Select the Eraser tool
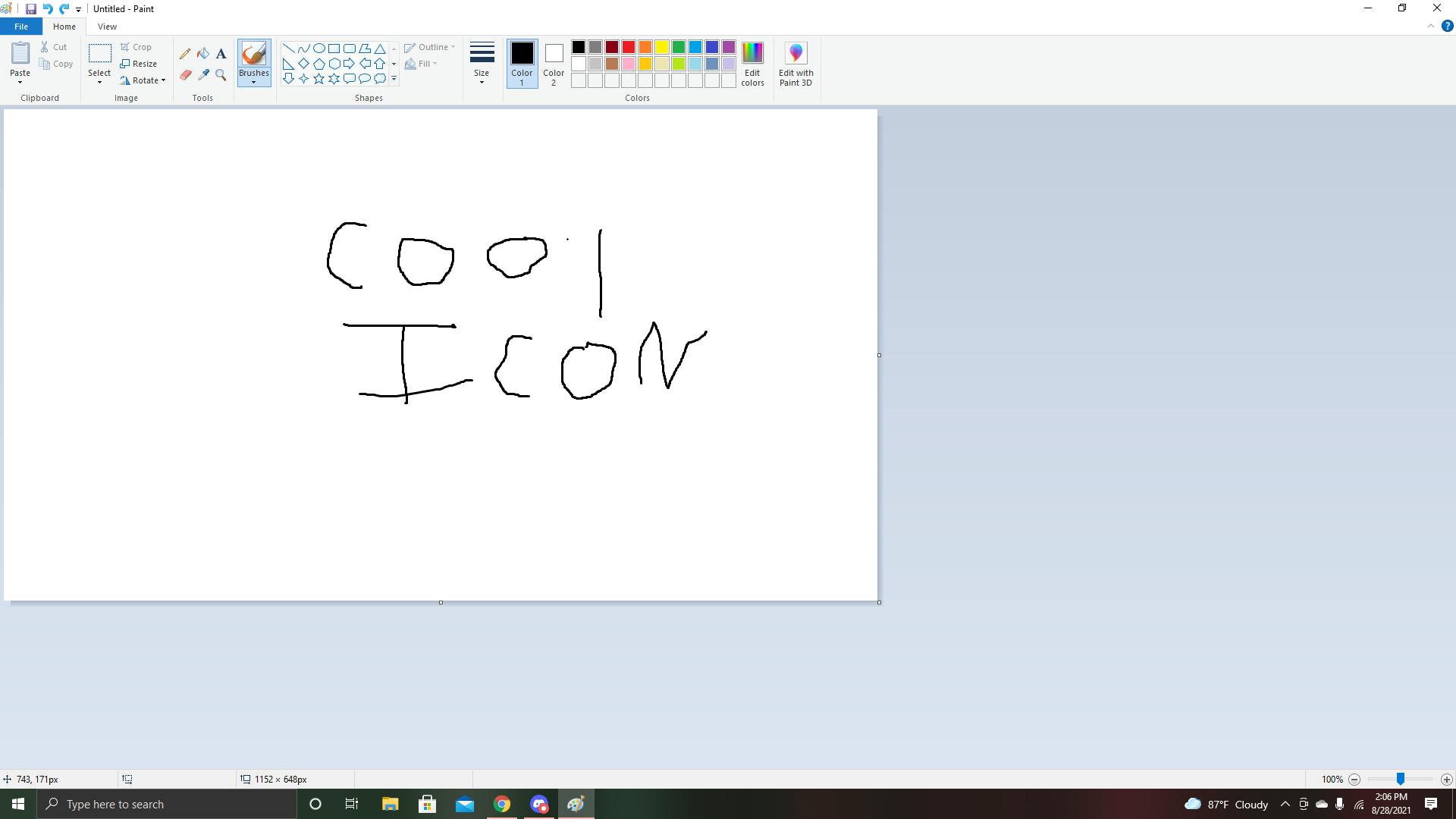1456x819 pixels. [x=185, y=74]
